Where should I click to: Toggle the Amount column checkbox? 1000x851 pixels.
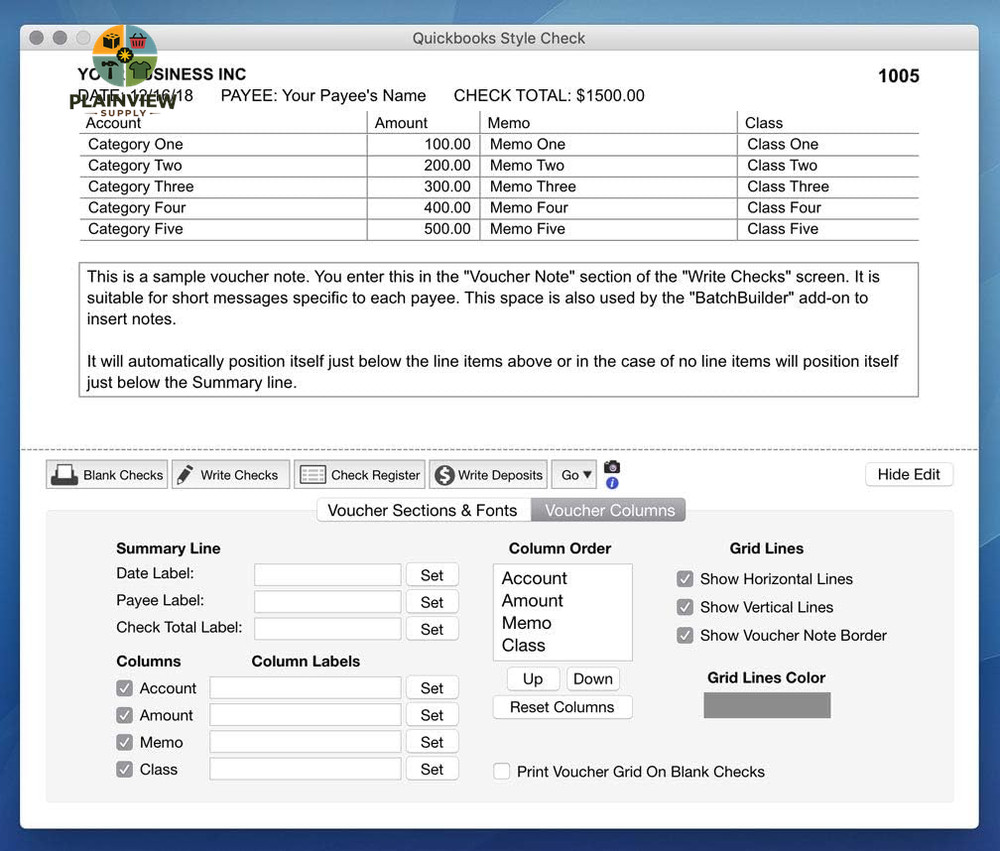pyautogui.click(x=125, y=715)
